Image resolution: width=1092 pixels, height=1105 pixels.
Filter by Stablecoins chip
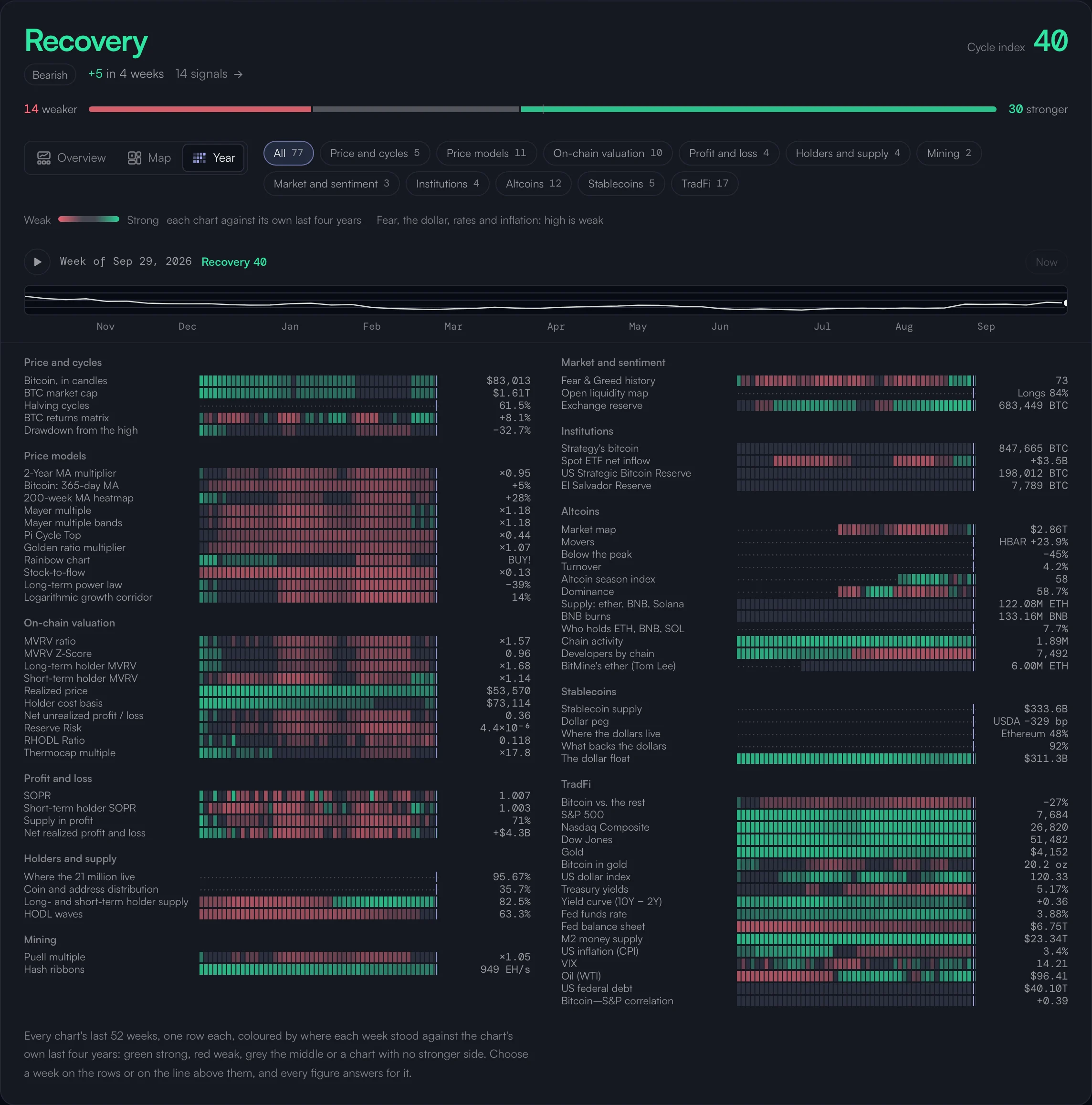click(621, 184)
